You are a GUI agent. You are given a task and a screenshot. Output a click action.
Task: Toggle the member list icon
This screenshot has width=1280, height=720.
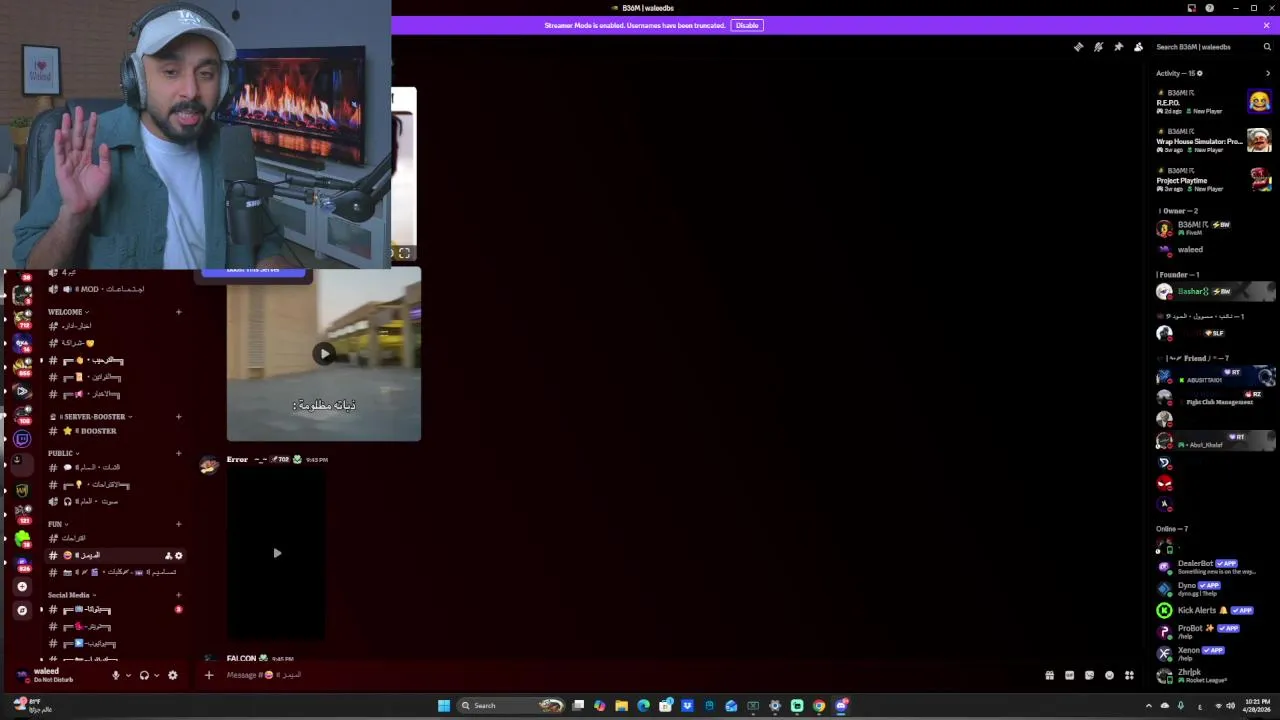pos(1138,47)
